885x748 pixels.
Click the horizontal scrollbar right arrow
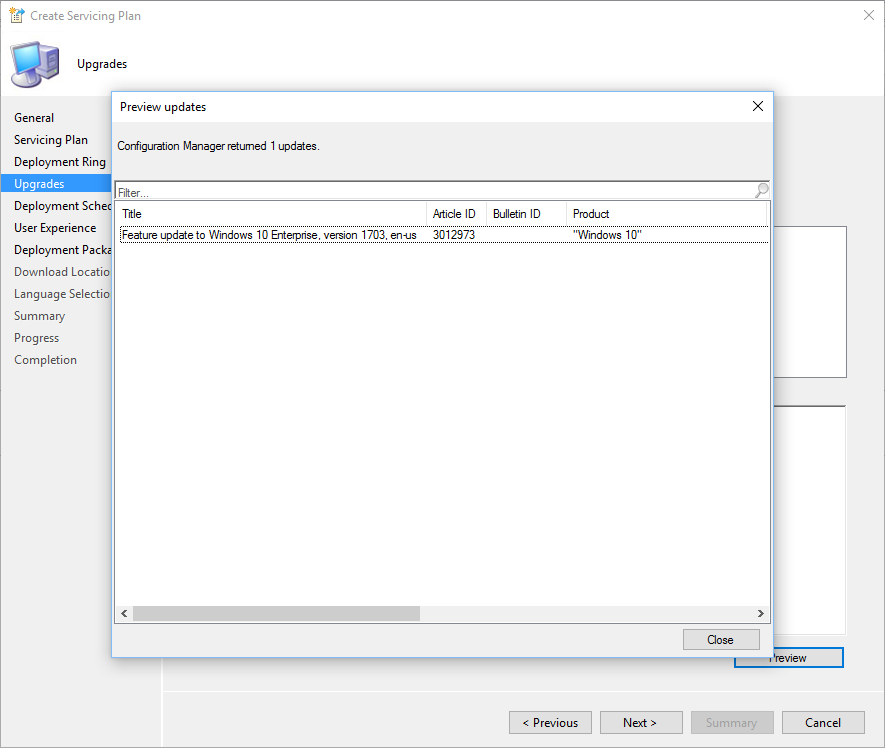760,614
